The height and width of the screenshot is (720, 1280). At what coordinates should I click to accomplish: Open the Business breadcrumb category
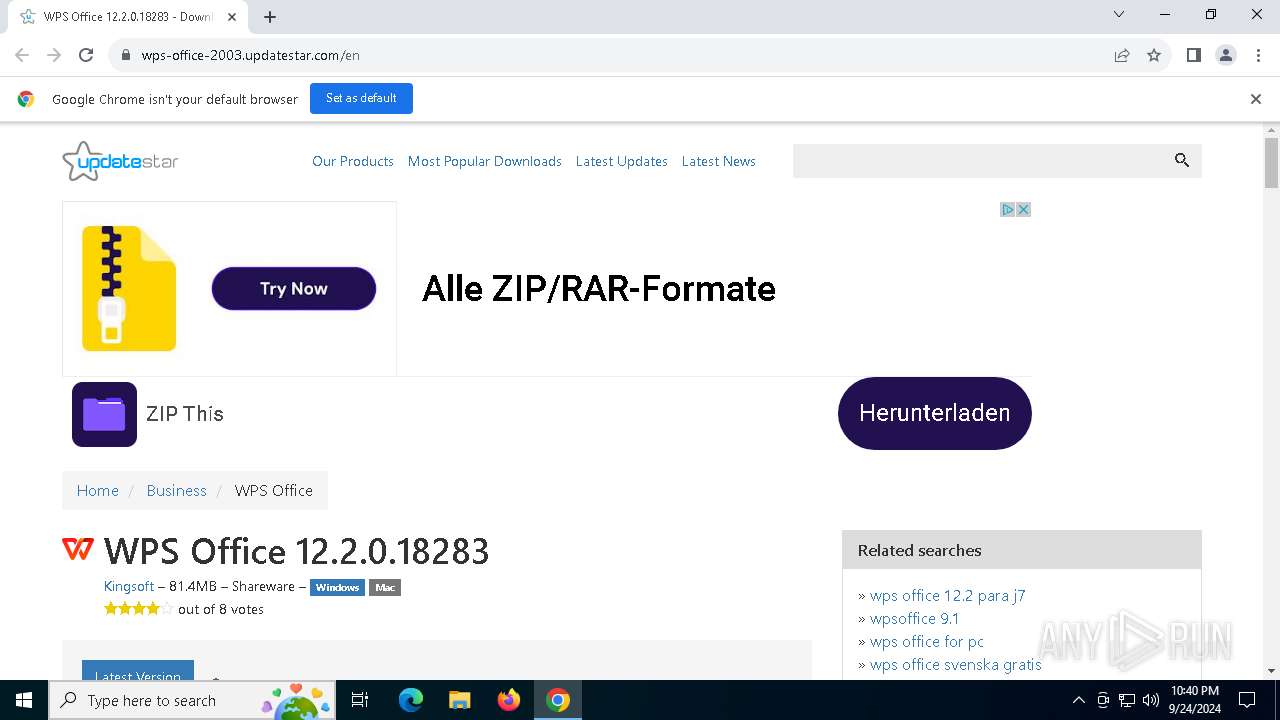176,491
